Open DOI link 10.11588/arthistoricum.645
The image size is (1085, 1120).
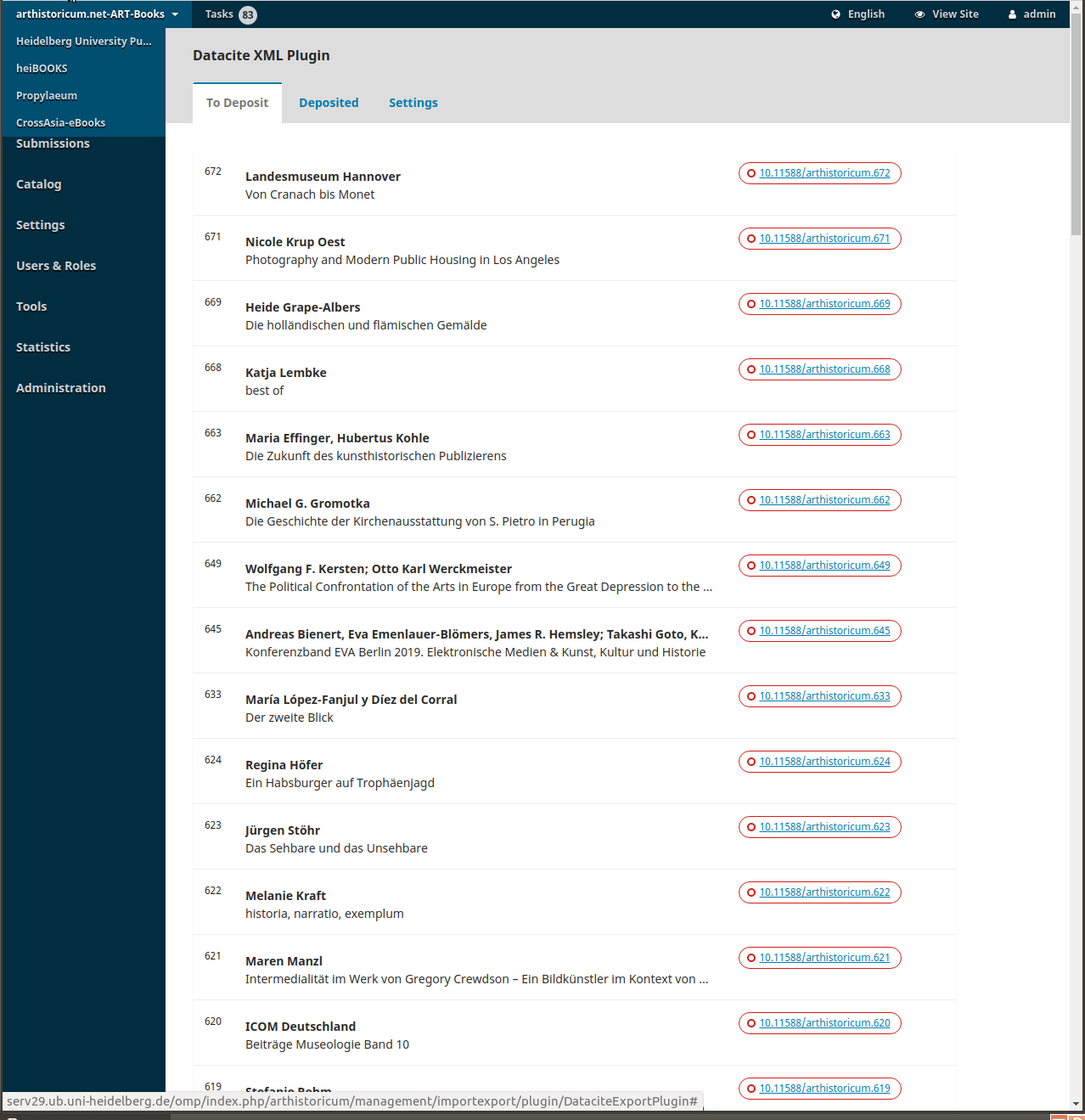[824, 631]
